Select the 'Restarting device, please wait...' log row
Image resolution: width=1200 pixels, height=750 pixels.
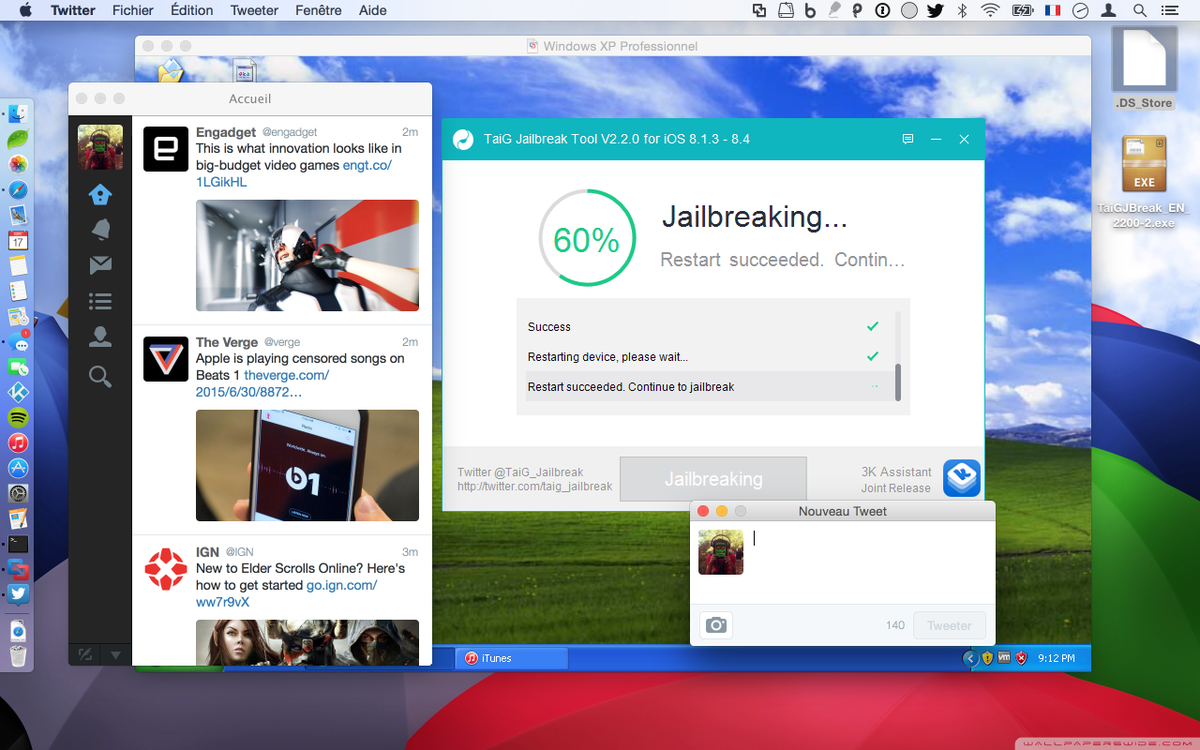click(x=707, y=357)
